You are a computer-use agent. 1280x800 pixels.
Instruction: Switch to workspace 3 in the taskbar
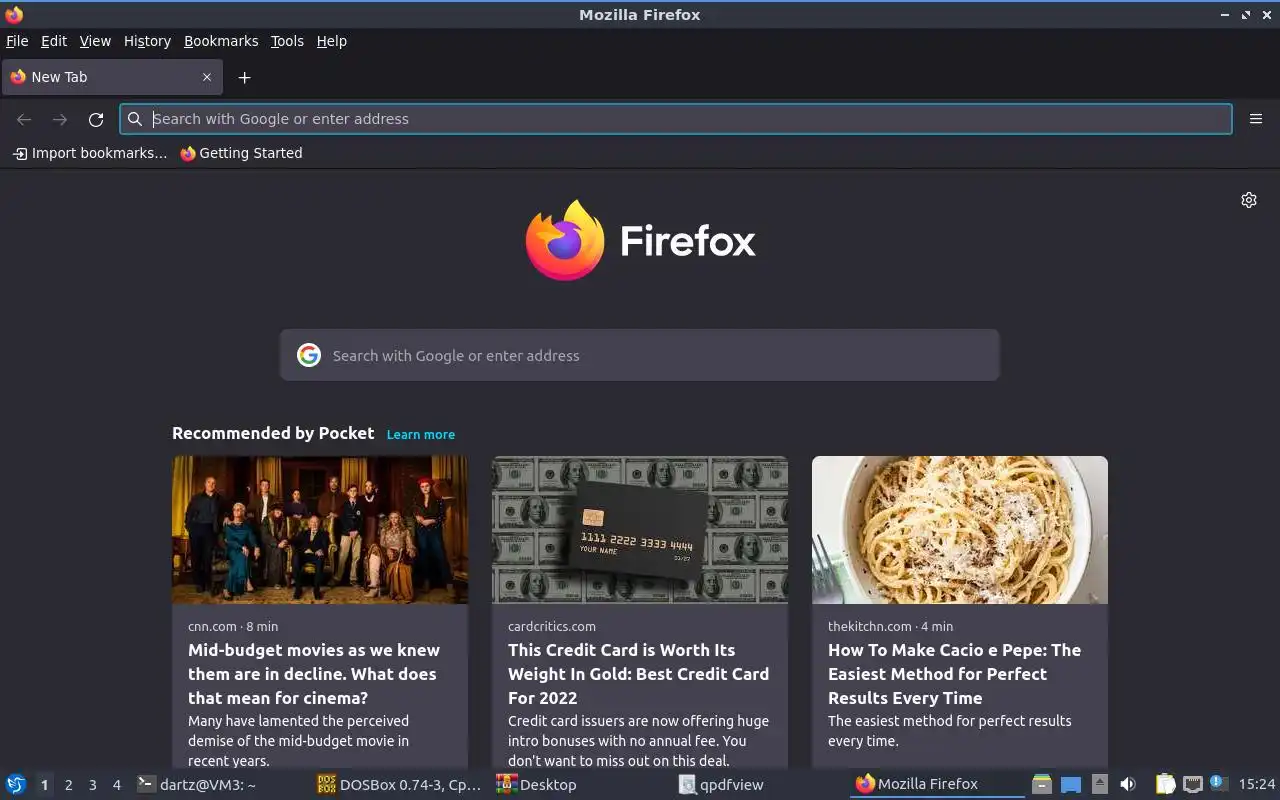point(92,785)
